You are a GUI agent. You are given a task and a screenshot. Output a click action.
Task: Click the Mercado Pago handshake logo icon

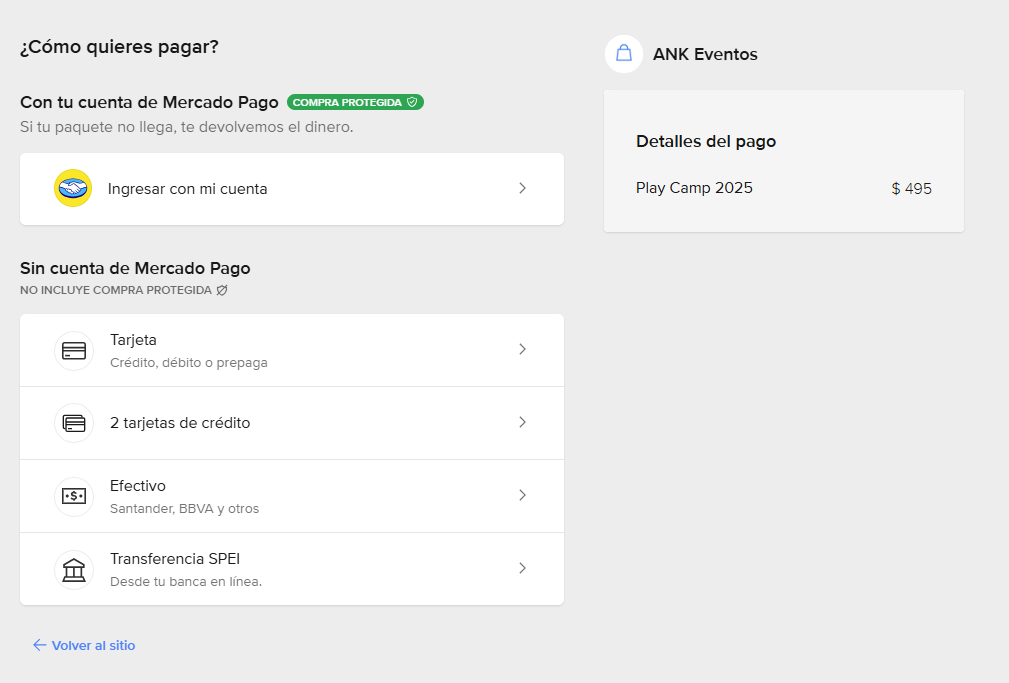click(73, 188)
